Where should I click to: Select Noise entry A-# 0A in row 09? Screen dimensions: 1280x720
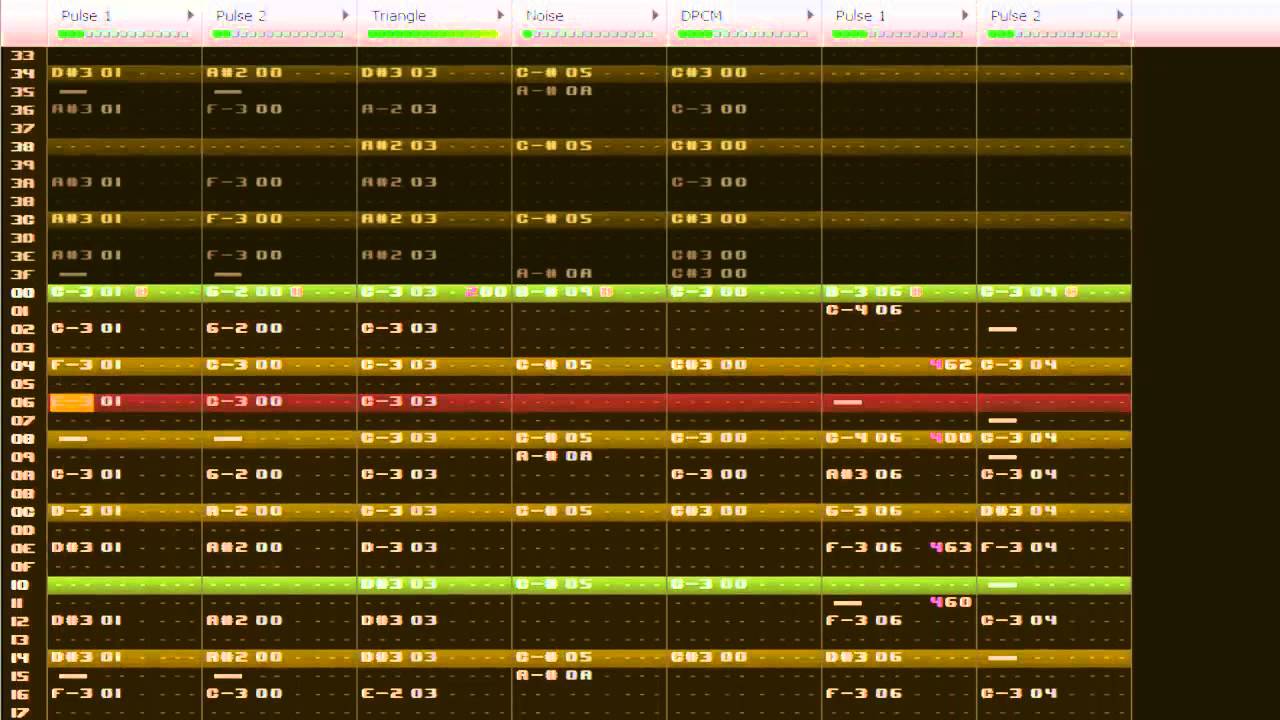554,456
